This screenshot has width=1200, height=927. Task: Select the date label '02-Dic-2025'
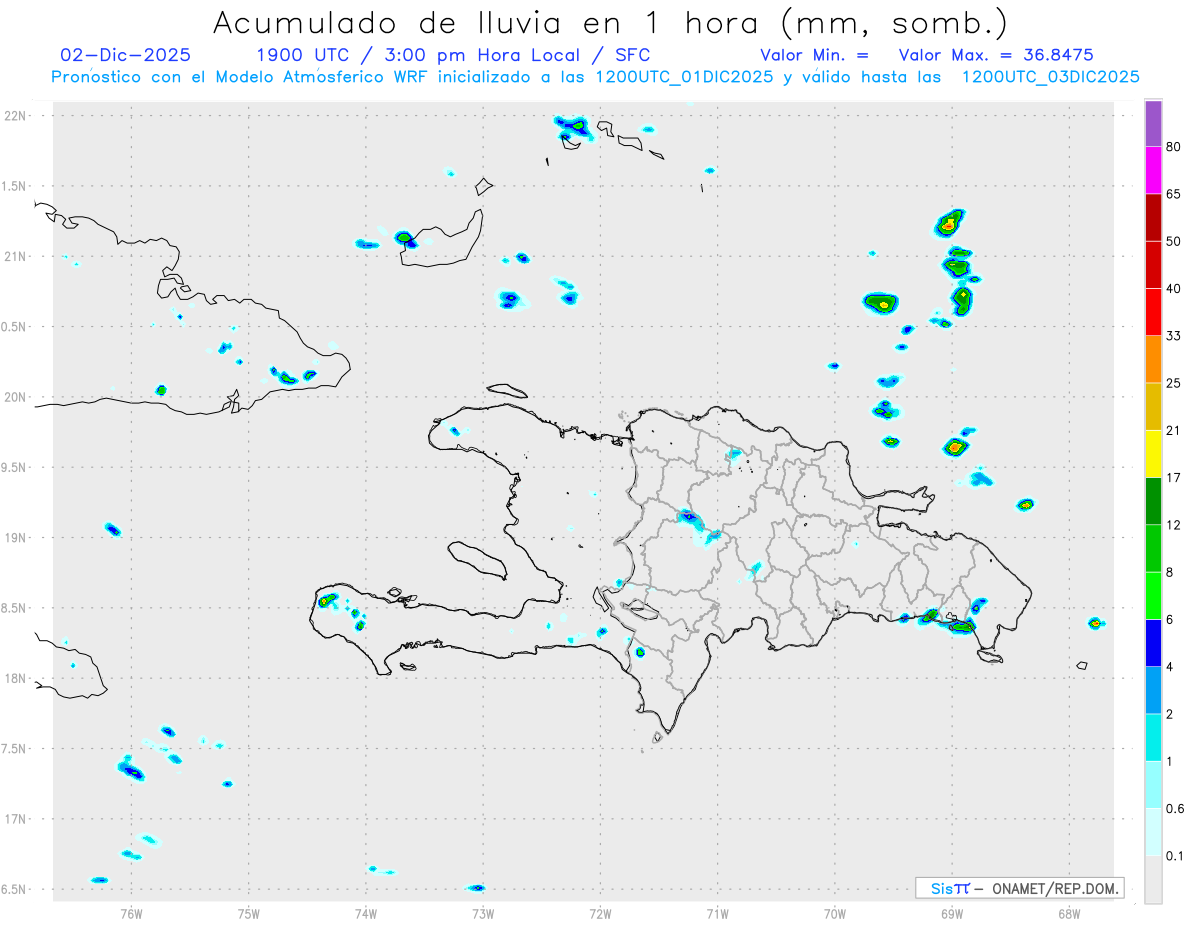(126, 55)
